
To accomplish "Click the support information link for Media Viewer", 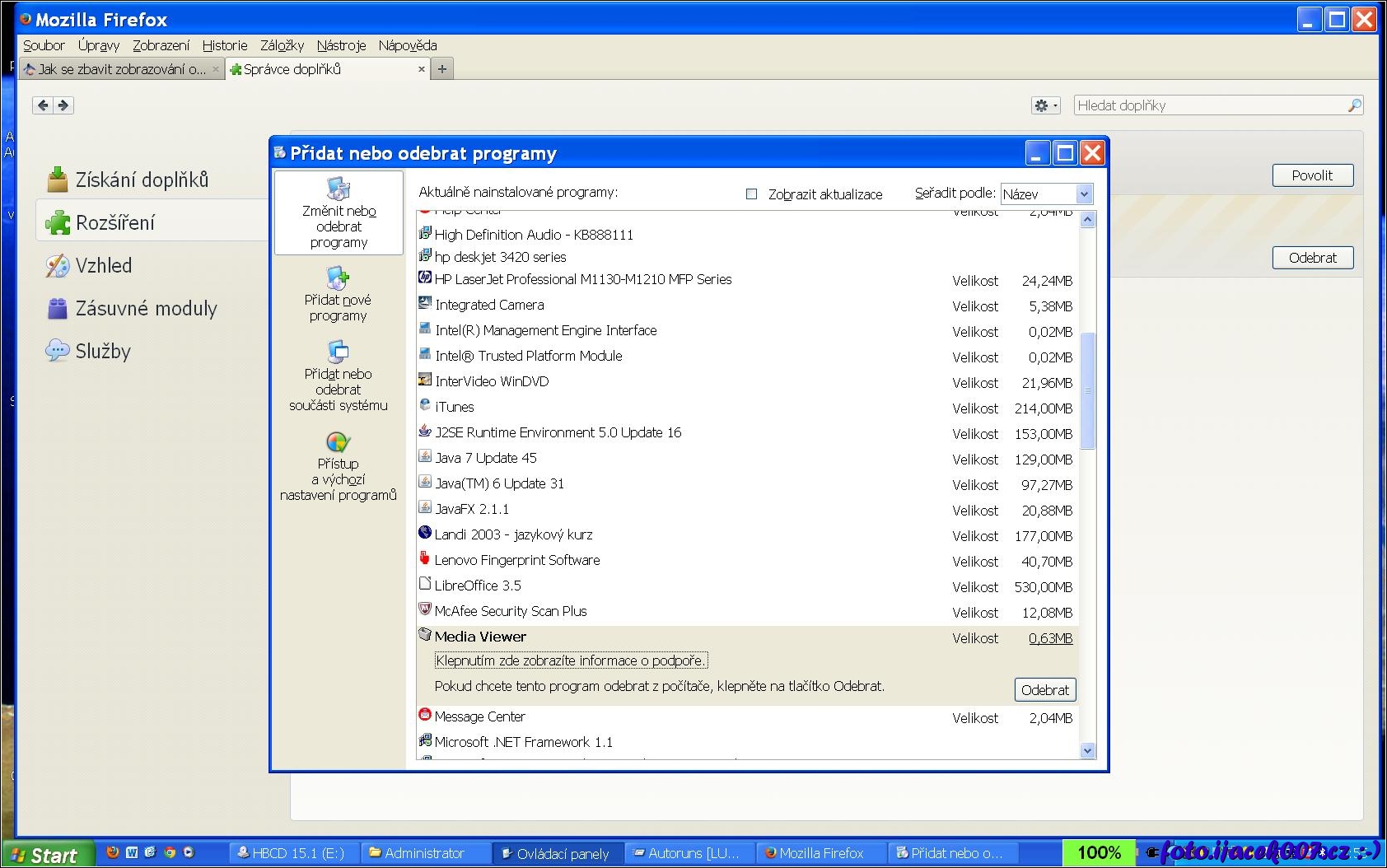I will point(571,660).
